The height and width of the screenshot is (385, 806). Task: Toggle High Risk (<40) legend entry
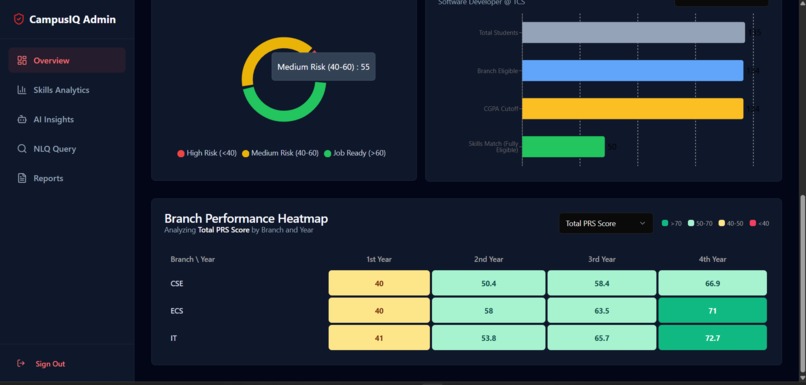[x=207, y=153]
